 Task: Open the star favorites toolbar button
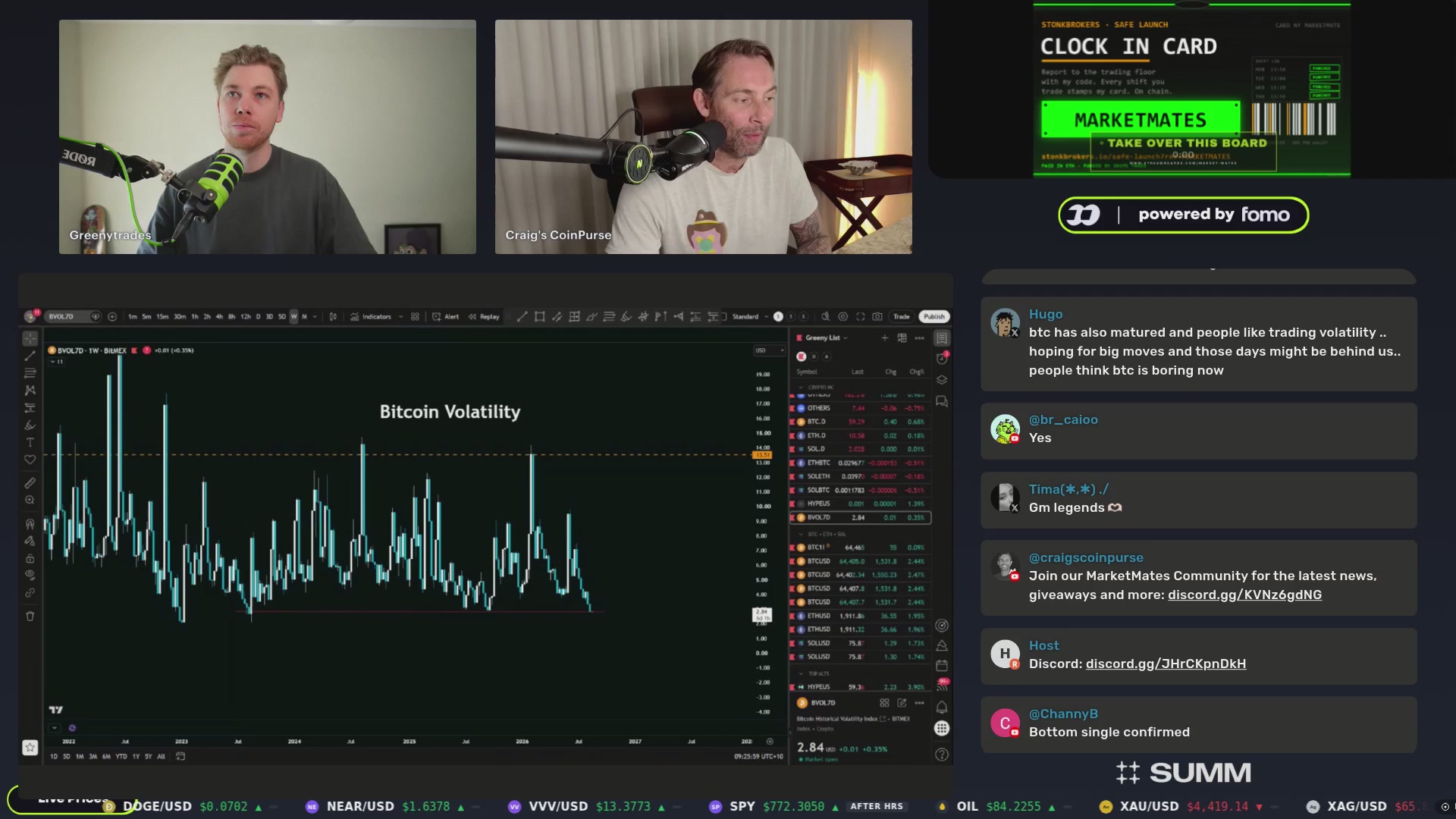click(x=30, y=748)
